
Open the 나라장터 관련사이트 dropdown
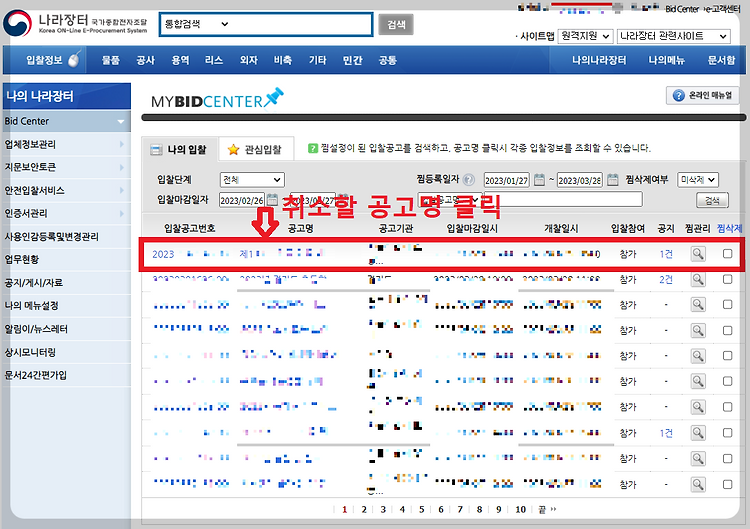tap(673, 36)
